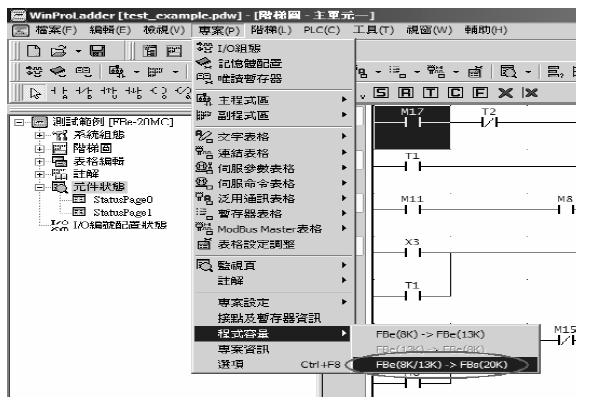The width and height of the screenshot is (603, 407).
Task: Click the sub program toolbar icon
Action: coord(155,72)
